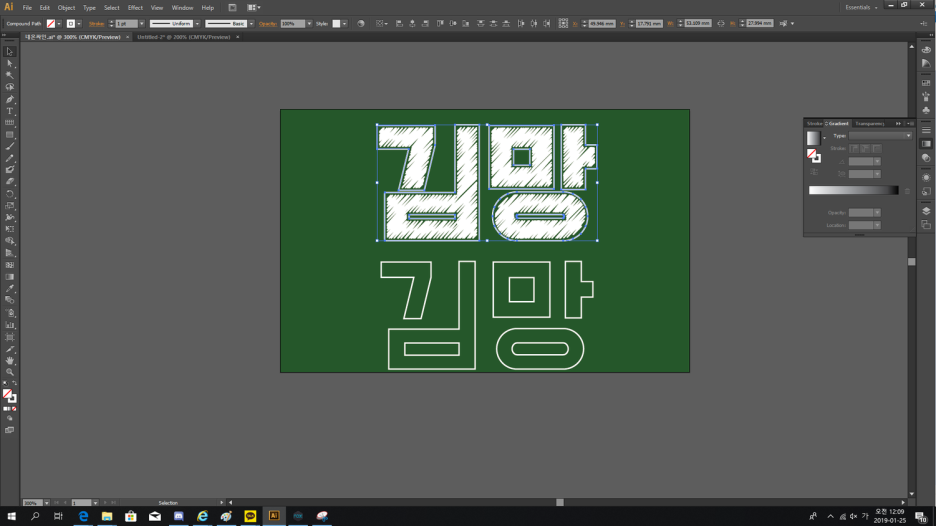Click the Reverse Gradient icon
936x526 pixels.
(814, 171)
